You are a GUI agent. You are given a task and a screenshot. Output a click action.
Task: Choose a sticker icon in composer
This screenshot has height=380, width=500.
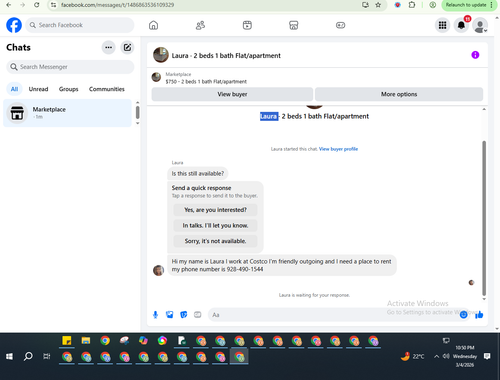pyautogui.click(x=184, y=315)
